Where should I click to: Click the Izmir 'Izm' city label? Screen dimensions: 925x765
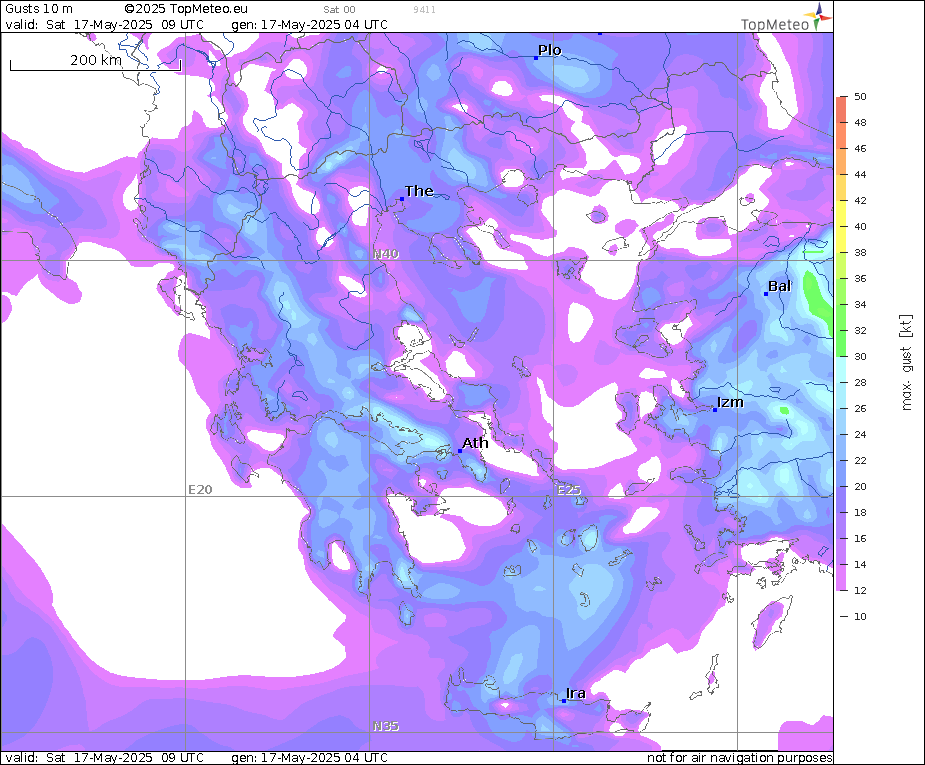pyautogui.click(x=730, y=402)
